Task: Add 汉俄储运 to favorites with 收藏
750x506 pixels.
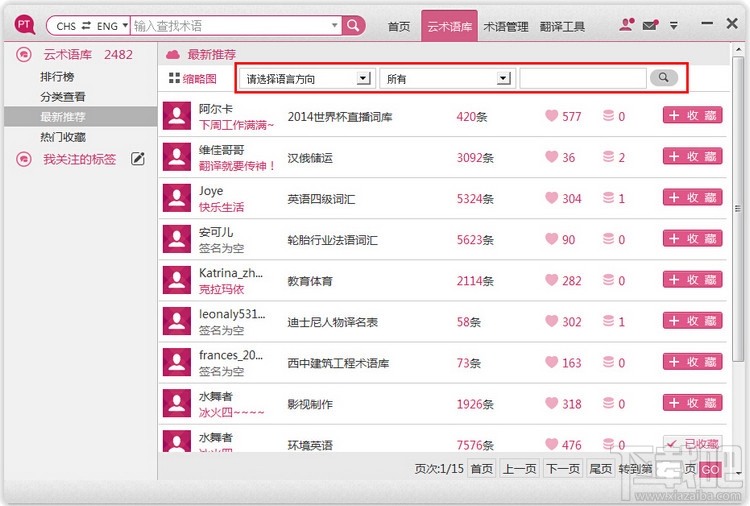Action: (692, 156)
